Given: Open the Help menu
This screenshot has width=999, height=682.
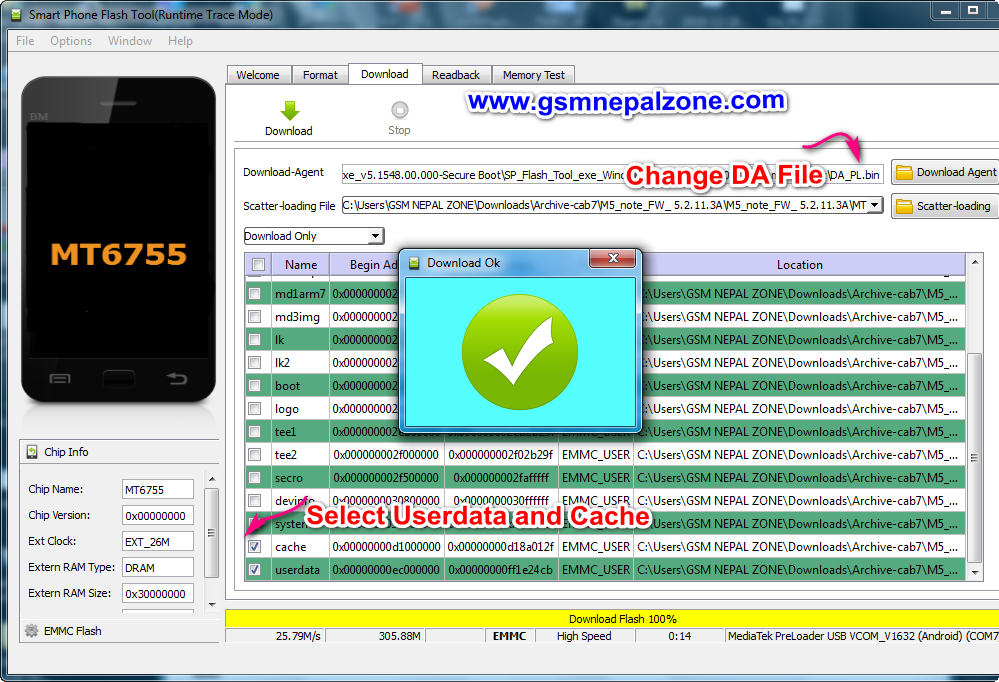Looking at the screenshot, I should [180, 41].
